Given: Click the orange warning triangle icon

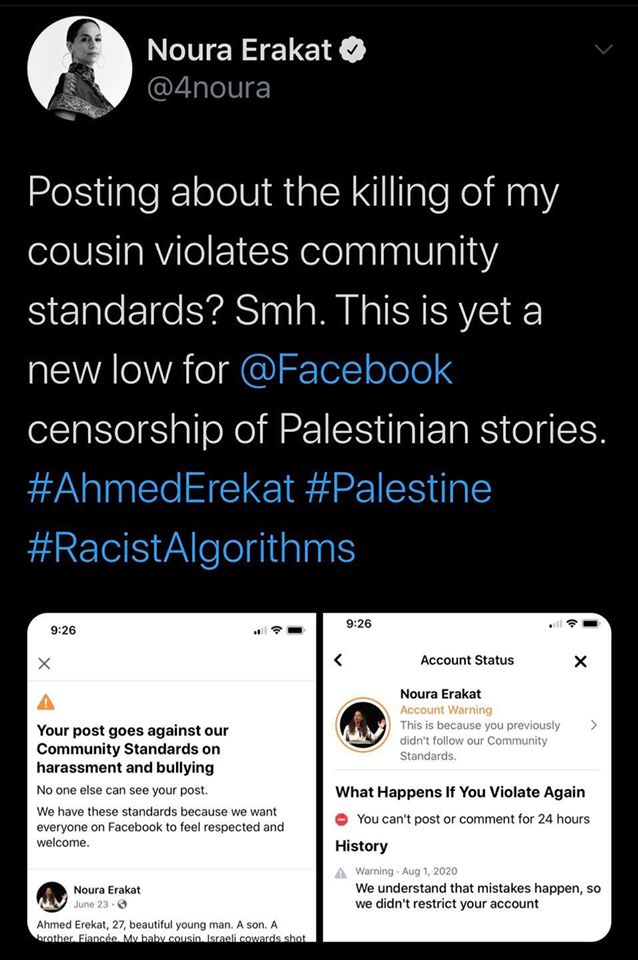Looking at the screenshot, I should tap(46, 702).
